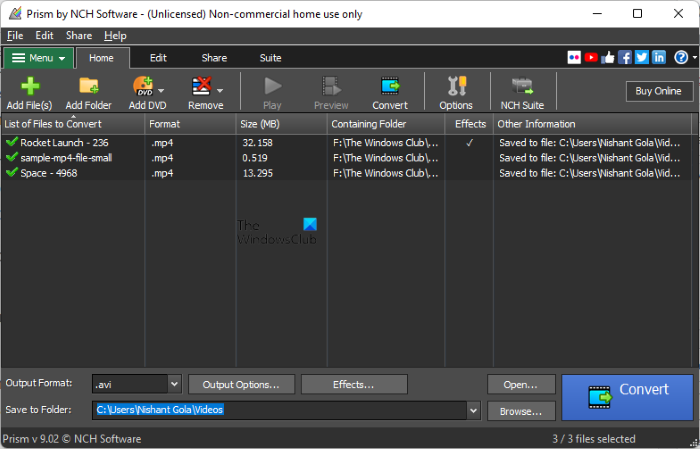Click the green check beside sample-mp4-file-small
Image resolution: width=700 pixels, height=449 pixels.
(12, 157)
